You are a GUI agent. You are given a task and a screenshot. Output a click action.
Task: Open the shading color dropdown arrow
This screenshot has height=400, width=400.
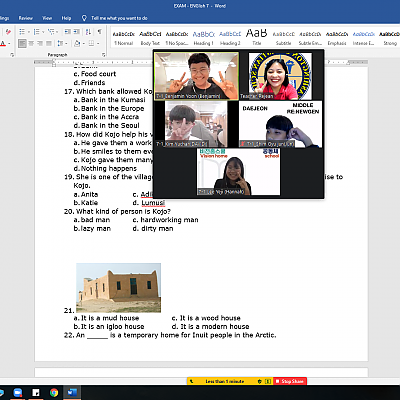[x=83, y=44]
